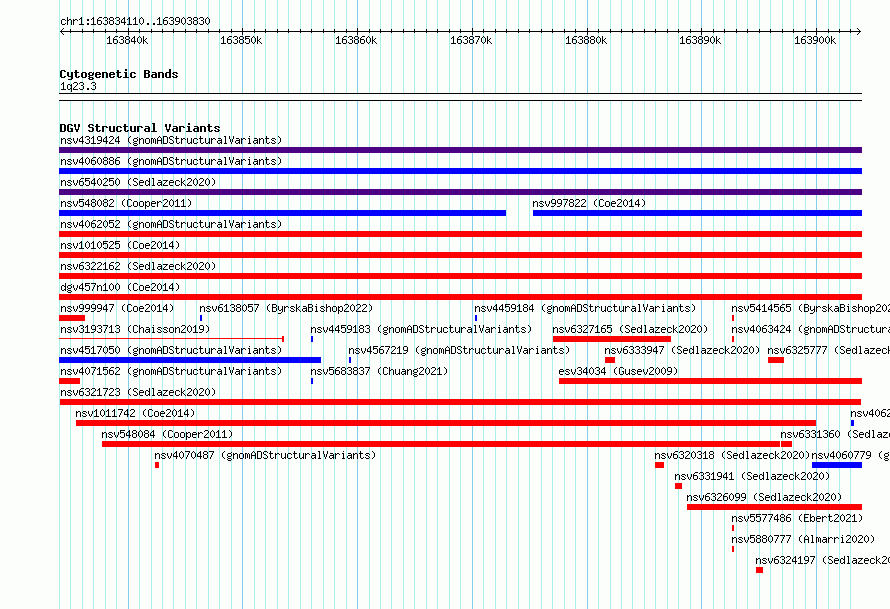
Task: Click the nsv6333947 (Sedlazeck2020) label
Action: click(682, 350)
